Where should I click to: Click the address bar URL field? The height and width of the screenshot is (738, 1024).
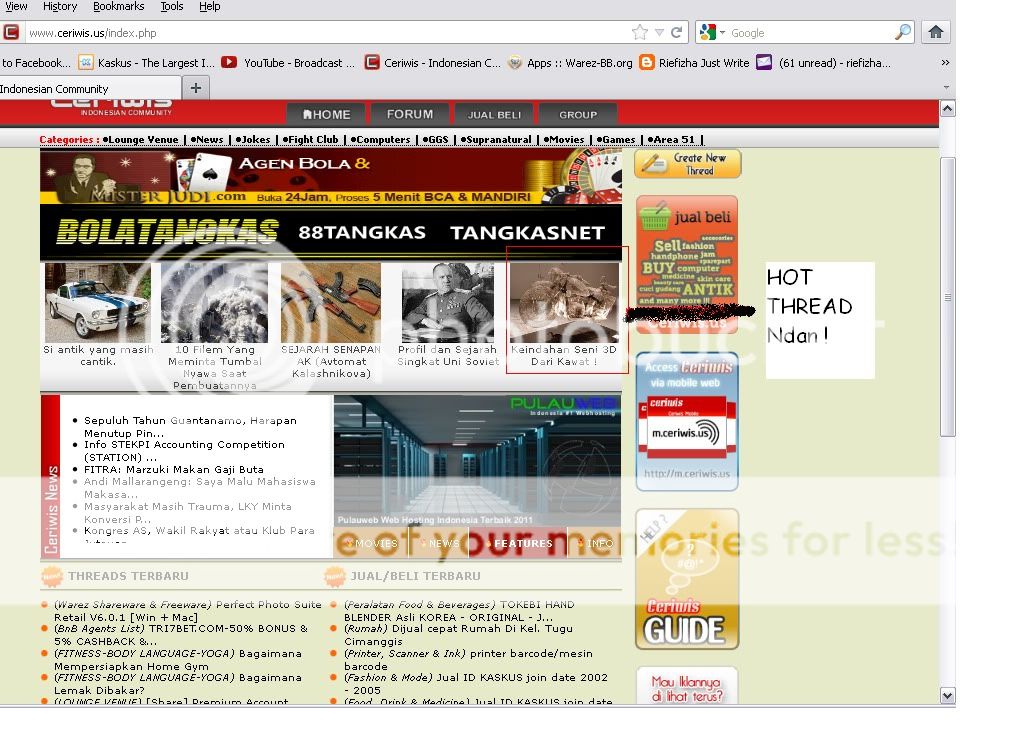(327, 33)
